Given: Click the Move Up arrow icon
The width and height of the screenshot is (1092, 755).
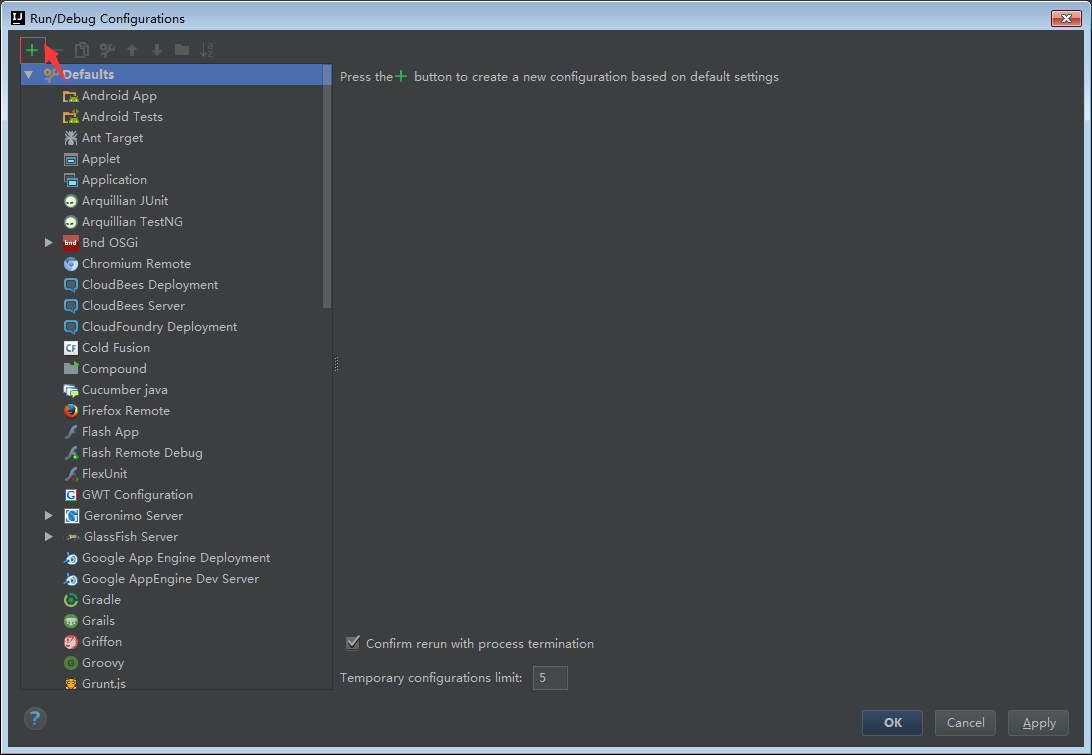Looking at the screenshot, I should click(132, 49).
